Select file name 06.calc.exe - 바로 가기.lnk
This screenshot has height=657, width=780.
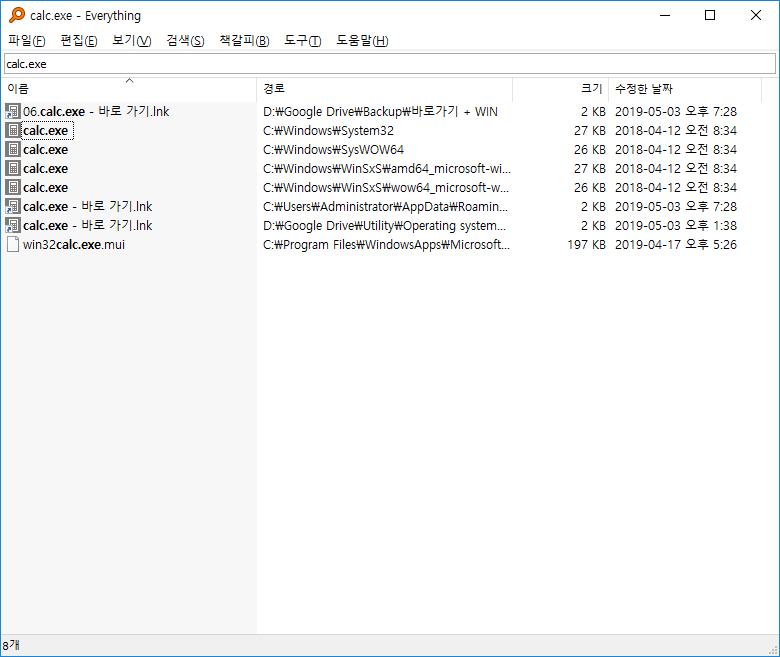point(96,111)
